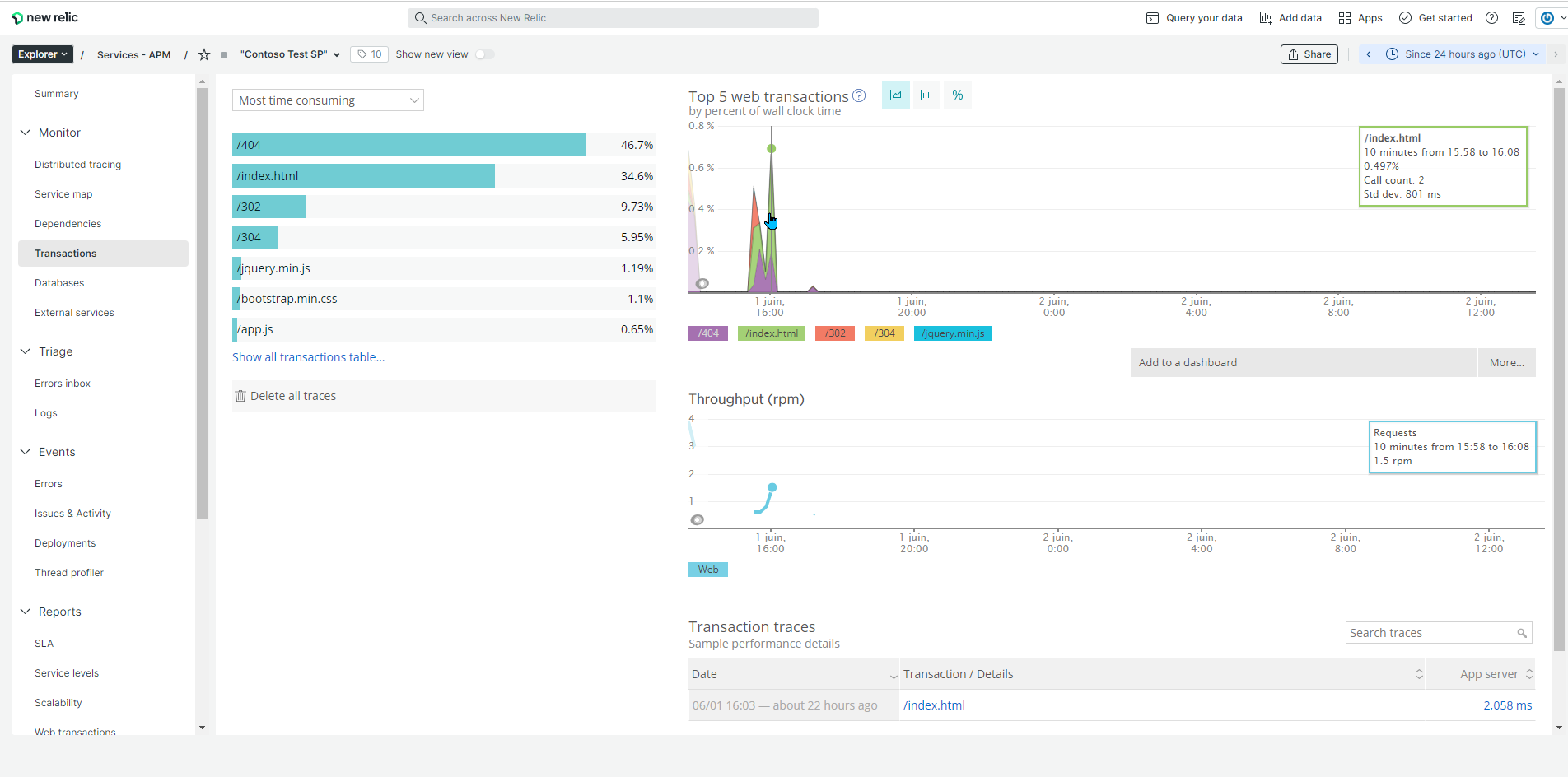Favorite the service with the star icon

(204, 54)
